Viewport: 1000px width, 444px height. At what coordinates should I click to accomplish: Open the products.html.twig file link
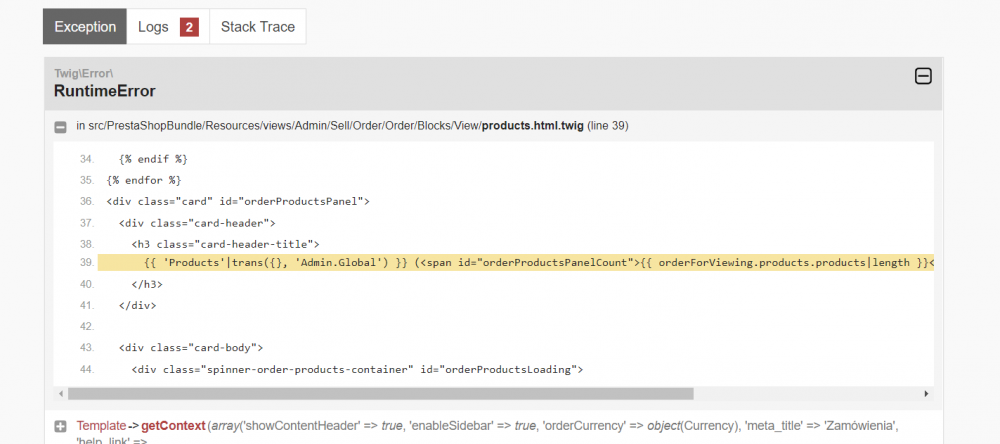533,126
